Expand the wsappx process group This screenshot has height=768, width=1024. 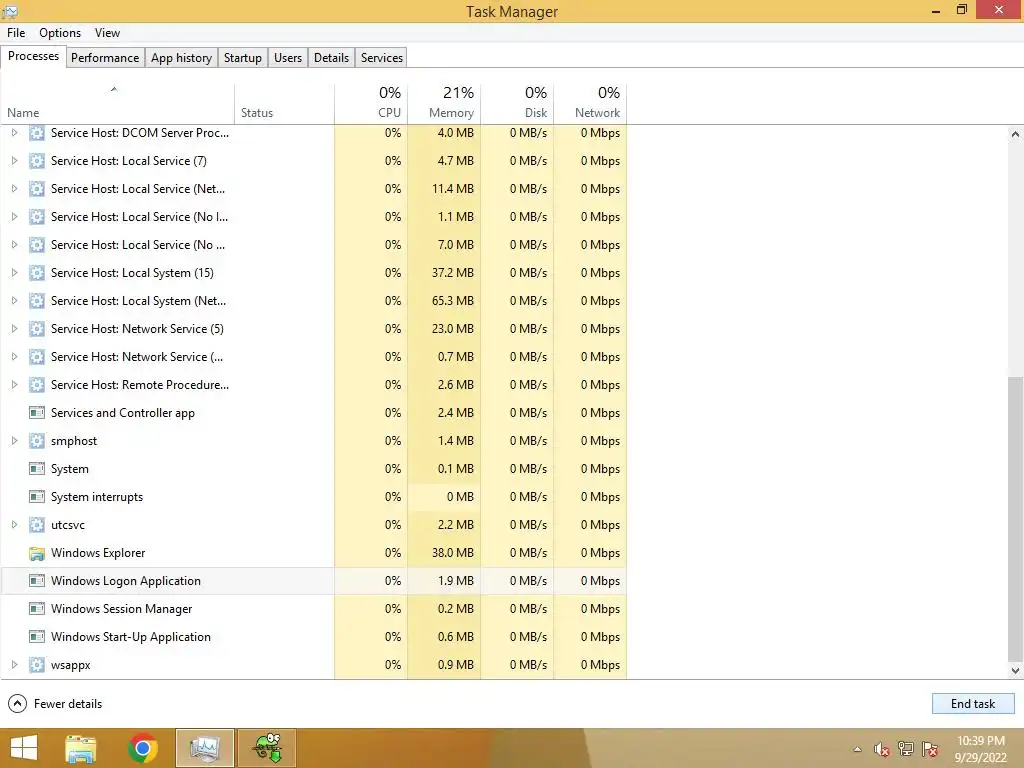14,665
